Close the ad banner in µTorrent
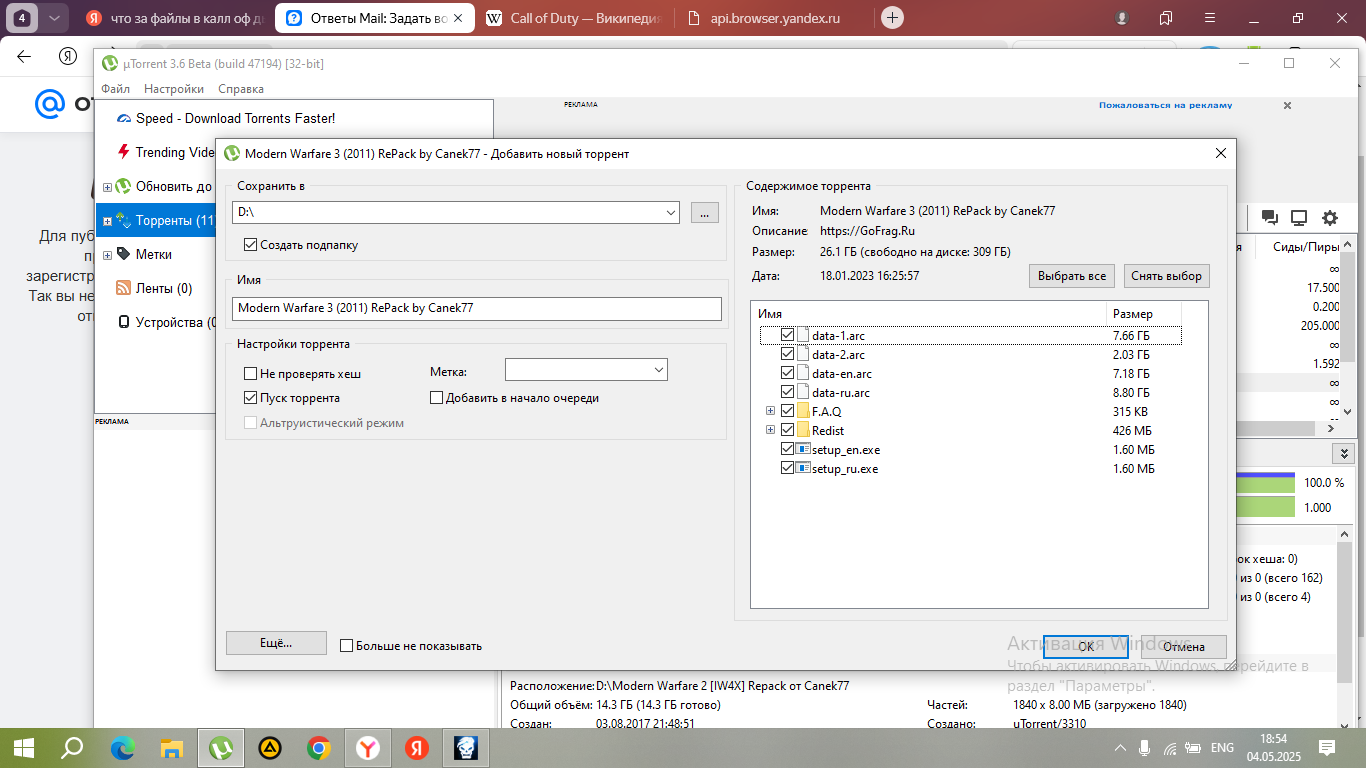 coord(1287,105)
